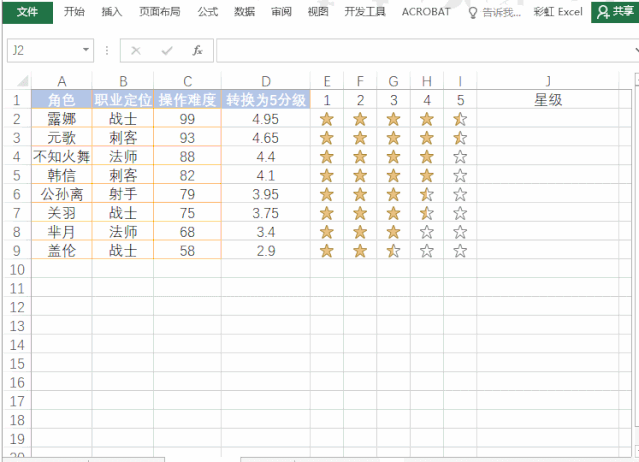Switch to the 视图 tab
This screenshot has height=462, width=639.
318,12
